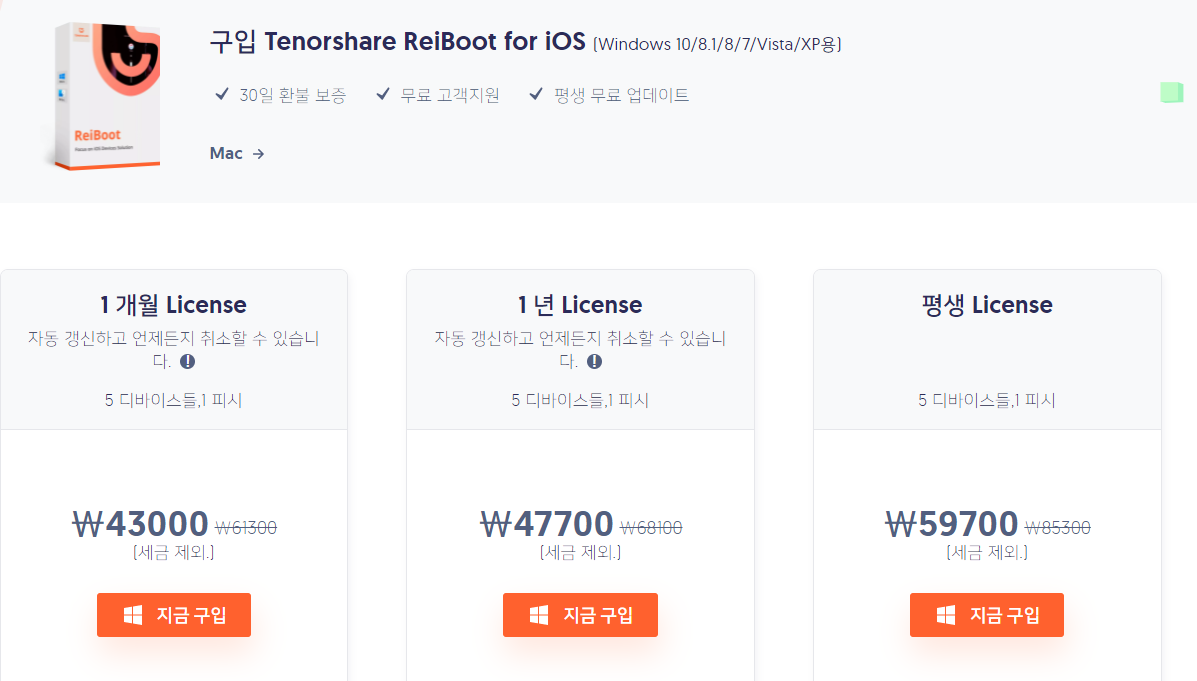
Task: Click the ₩43000 price
Action: pos(140,524)
